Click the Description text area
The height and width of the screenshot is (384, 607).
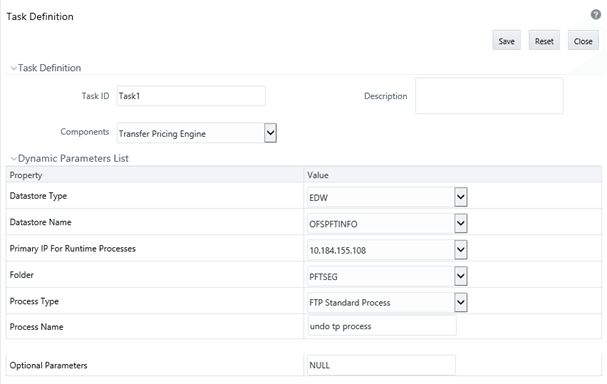(x=489, y=96)
